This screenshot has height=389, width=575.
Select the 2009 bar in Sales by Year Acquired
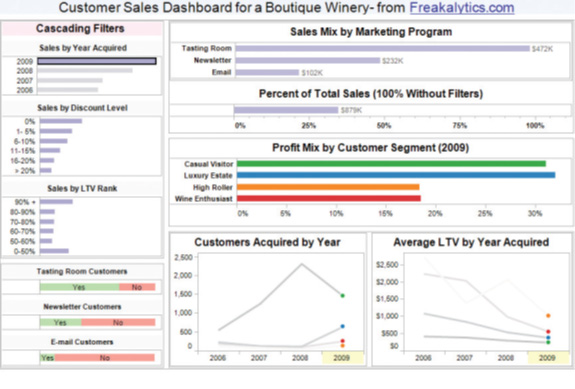pyautogui.click(x=97, y=61)
